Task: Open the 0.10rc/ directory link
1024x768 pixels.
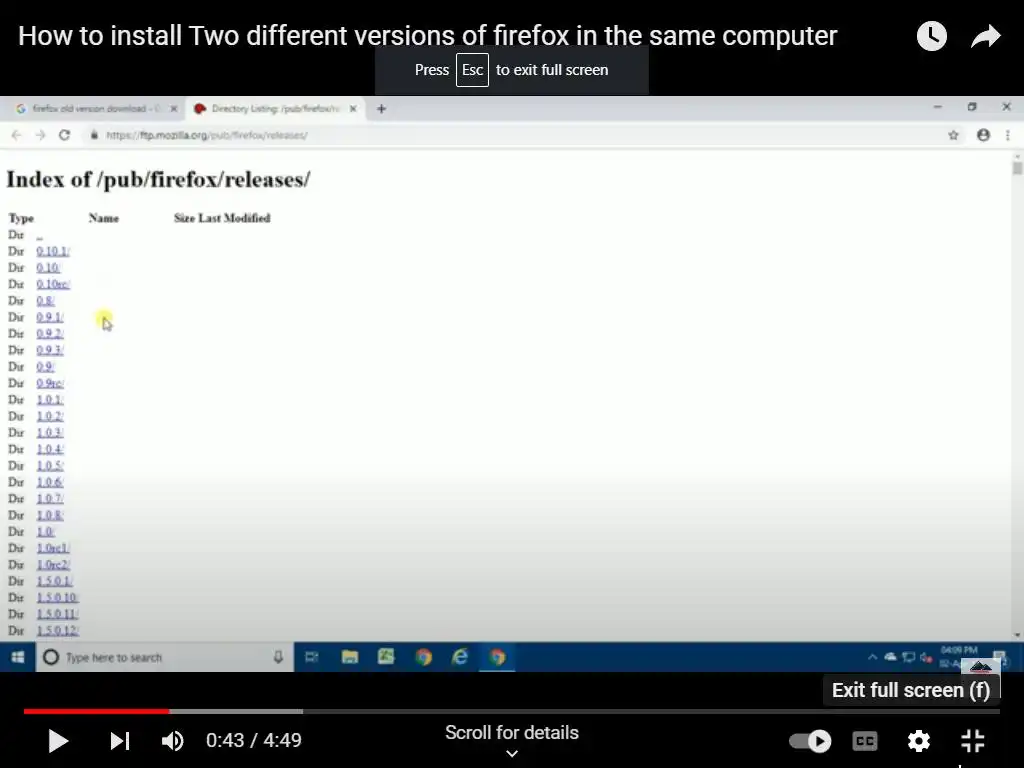Action: pos(53,284)
